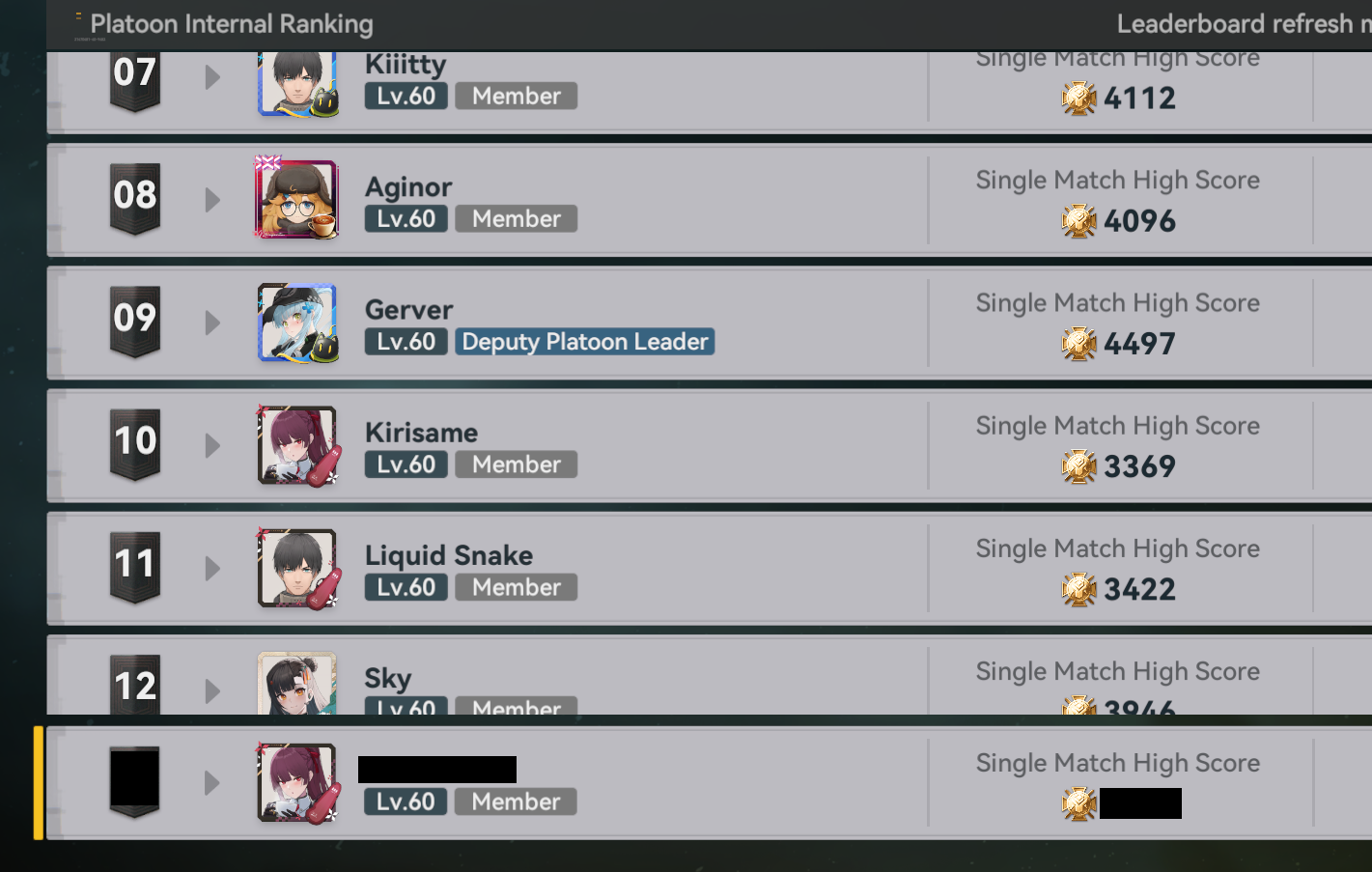Click the medal icon next to 3369
Screen dimensions: 1372x872
1078,466
